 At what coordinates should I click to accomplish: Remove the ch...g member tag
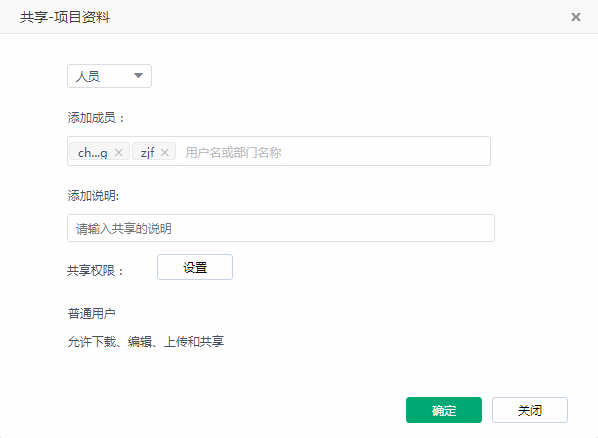click(x=119, y=153)
